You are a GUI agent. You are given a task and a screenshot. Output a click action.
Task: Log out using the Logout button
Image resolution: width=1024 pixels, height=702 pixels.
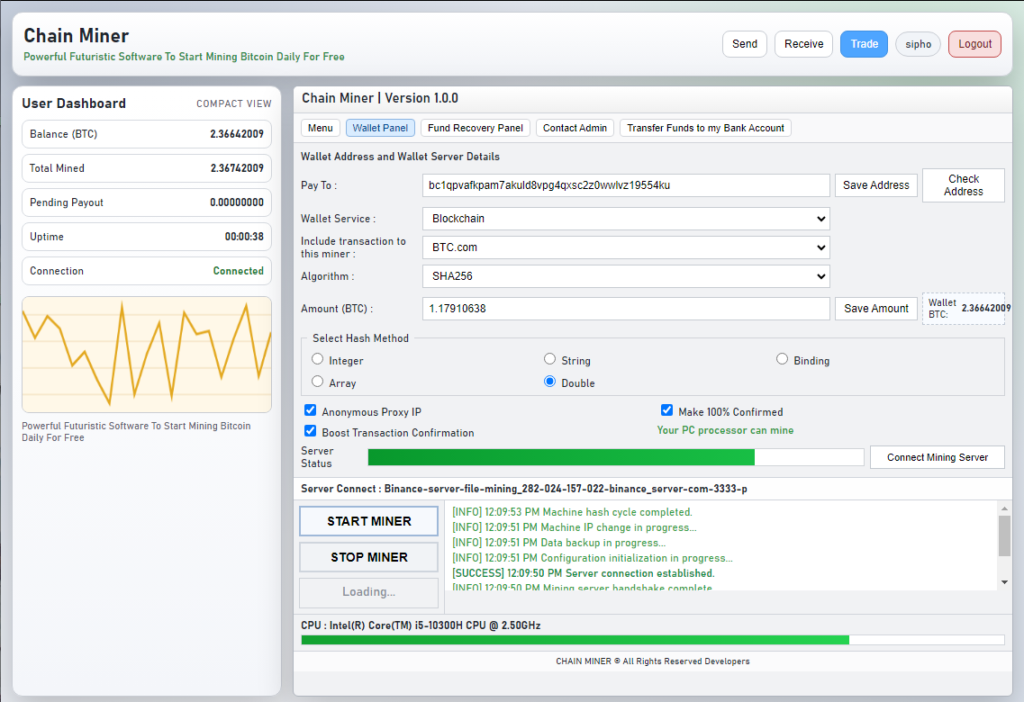(974, 44)
